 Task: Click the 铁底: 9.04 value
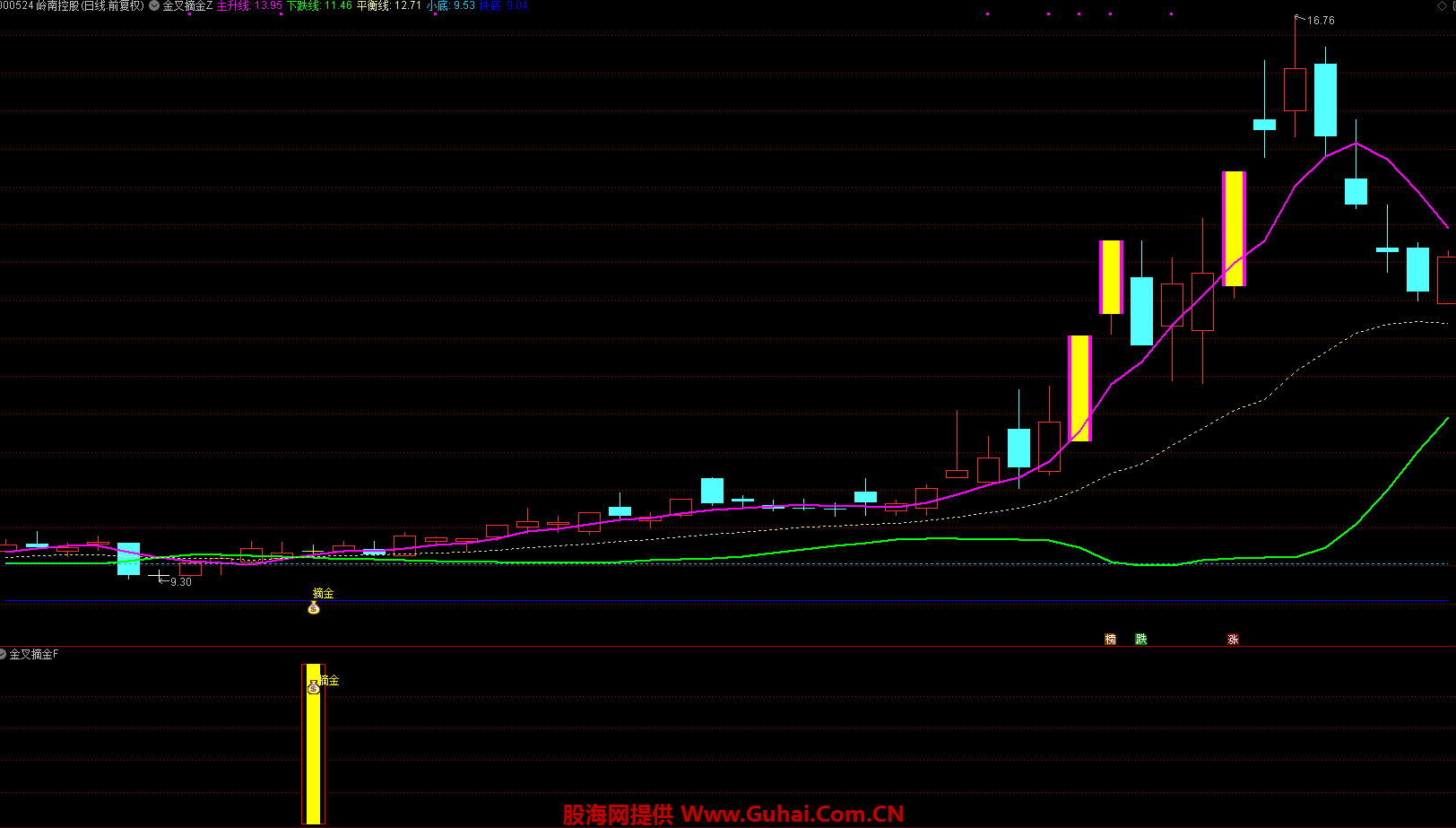504,5
